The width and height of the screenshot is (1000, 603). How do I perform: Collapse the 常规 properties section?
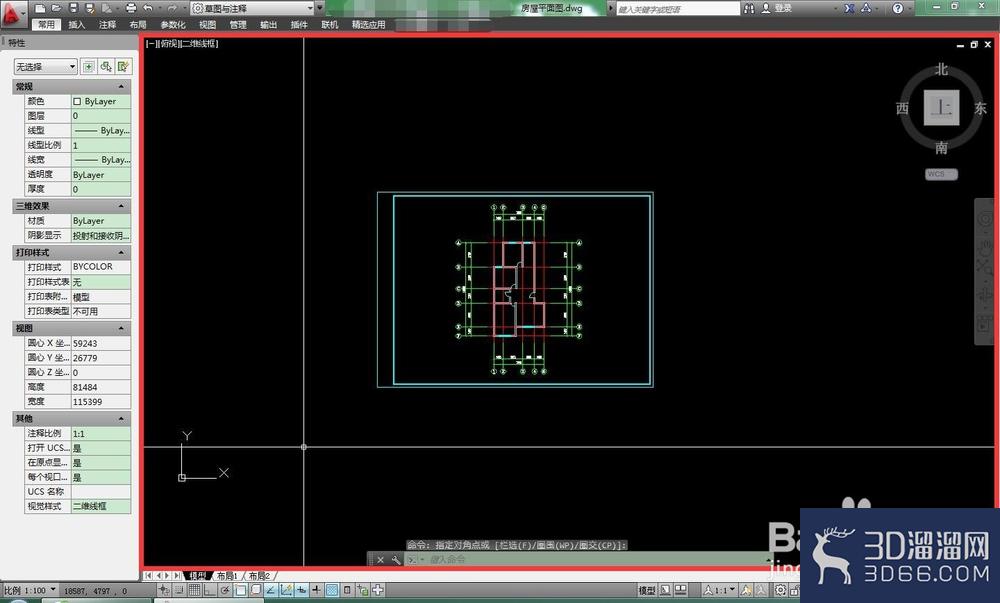[121, 86]
